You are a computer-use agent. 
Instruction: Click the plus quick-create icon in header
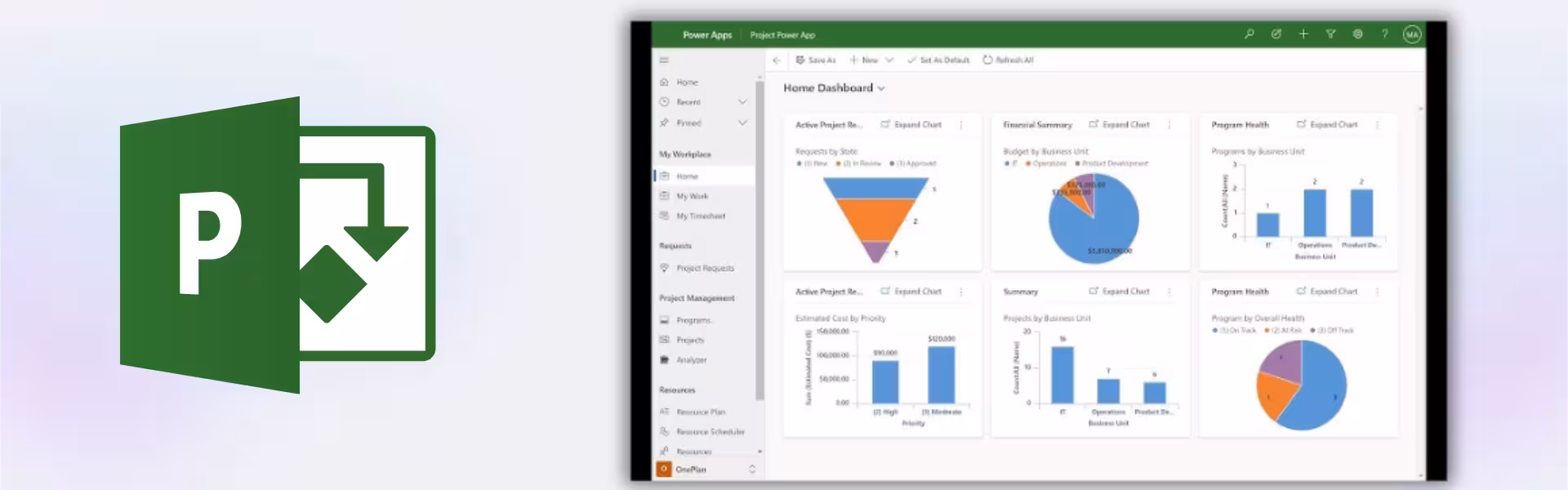(1303, 34)
